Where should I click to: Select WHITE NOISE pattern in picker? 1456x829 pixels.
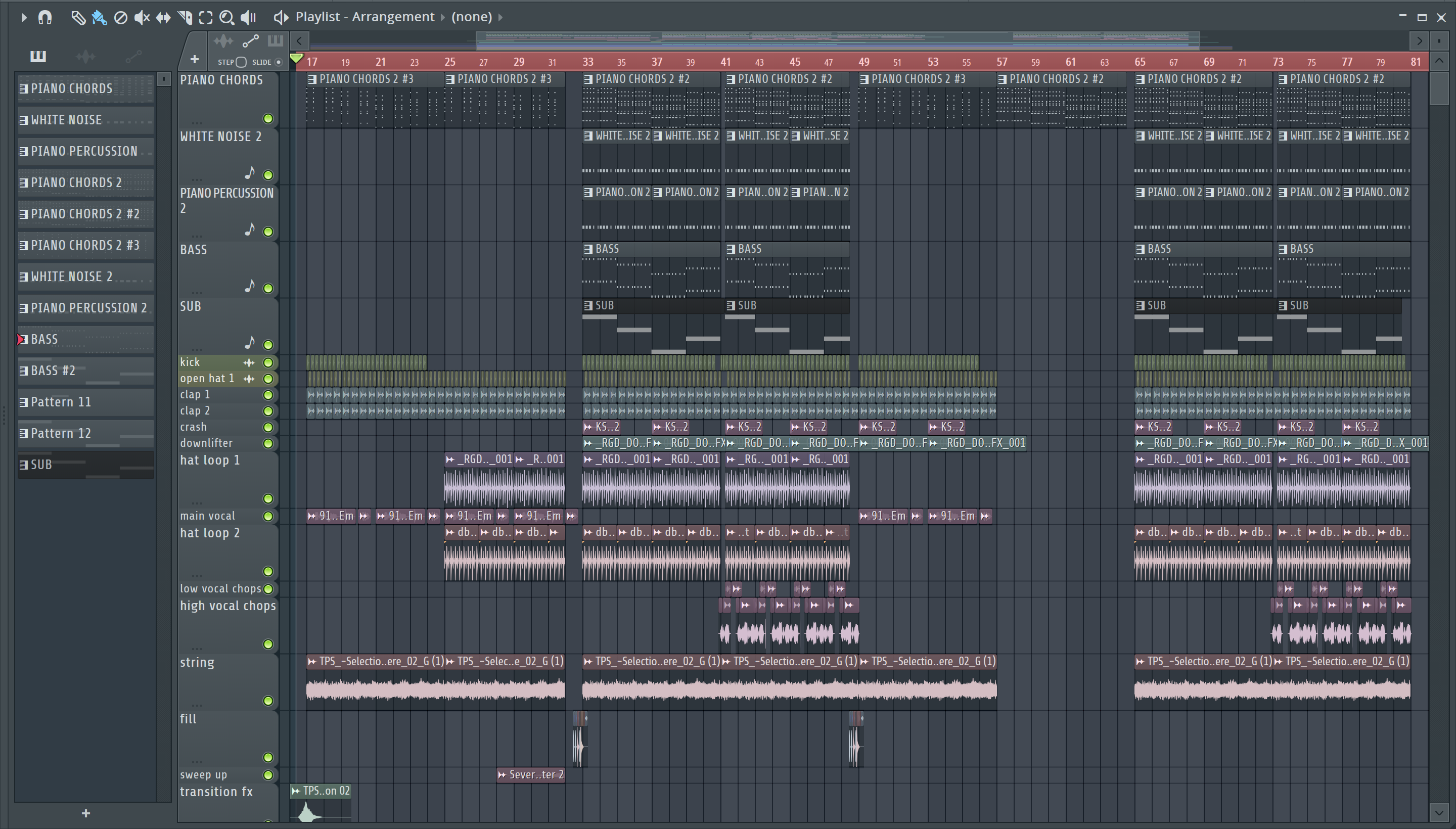point(85,120)
